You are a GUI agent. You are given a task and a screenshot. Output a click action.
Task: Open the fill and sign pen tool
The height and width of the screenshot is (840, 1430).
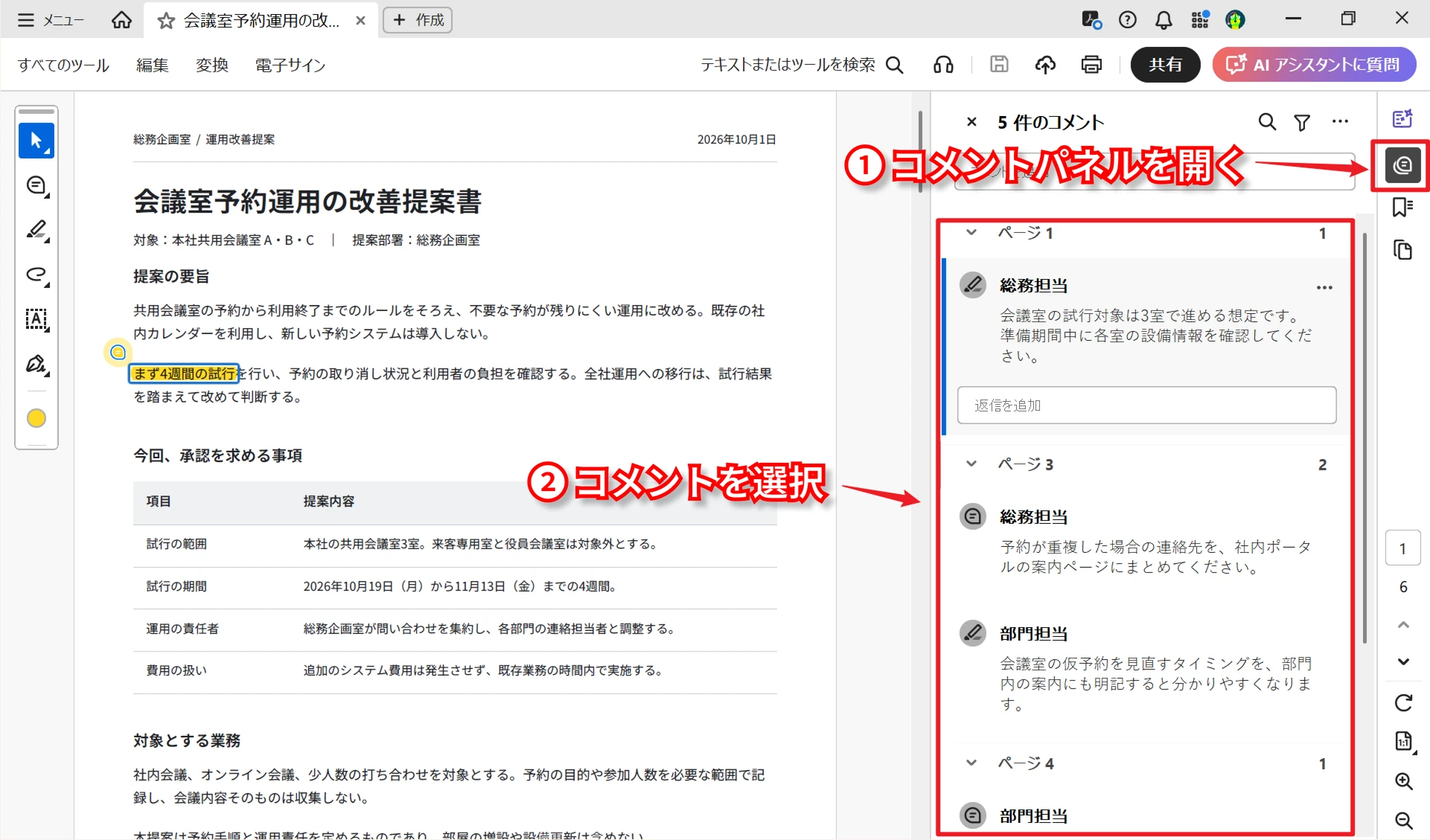tap(36, 365)
